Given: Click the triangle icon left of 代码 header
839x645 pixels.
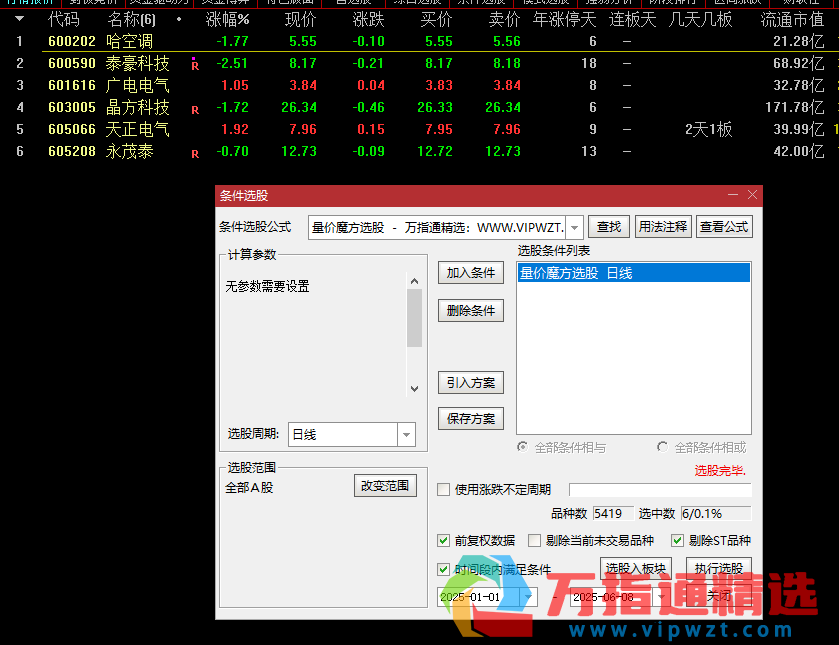Looking at the screenshot, I should (19, 19).
